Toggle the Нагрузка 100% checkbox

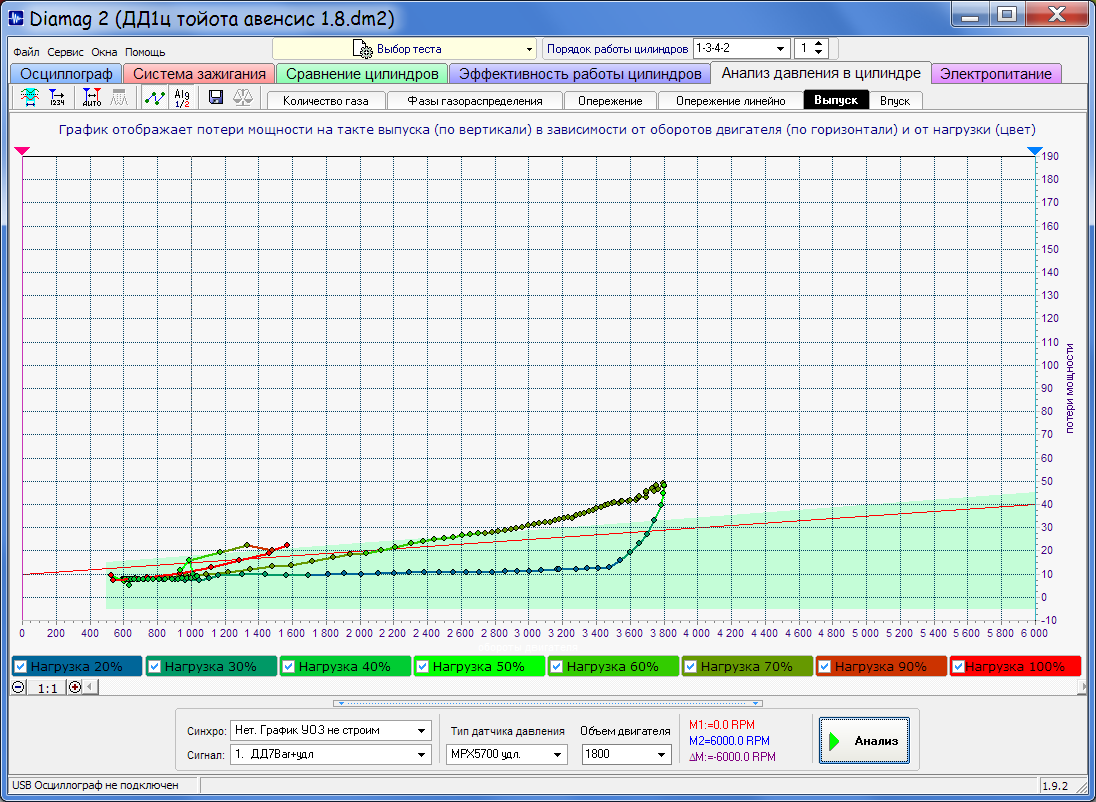pos(959,666)
